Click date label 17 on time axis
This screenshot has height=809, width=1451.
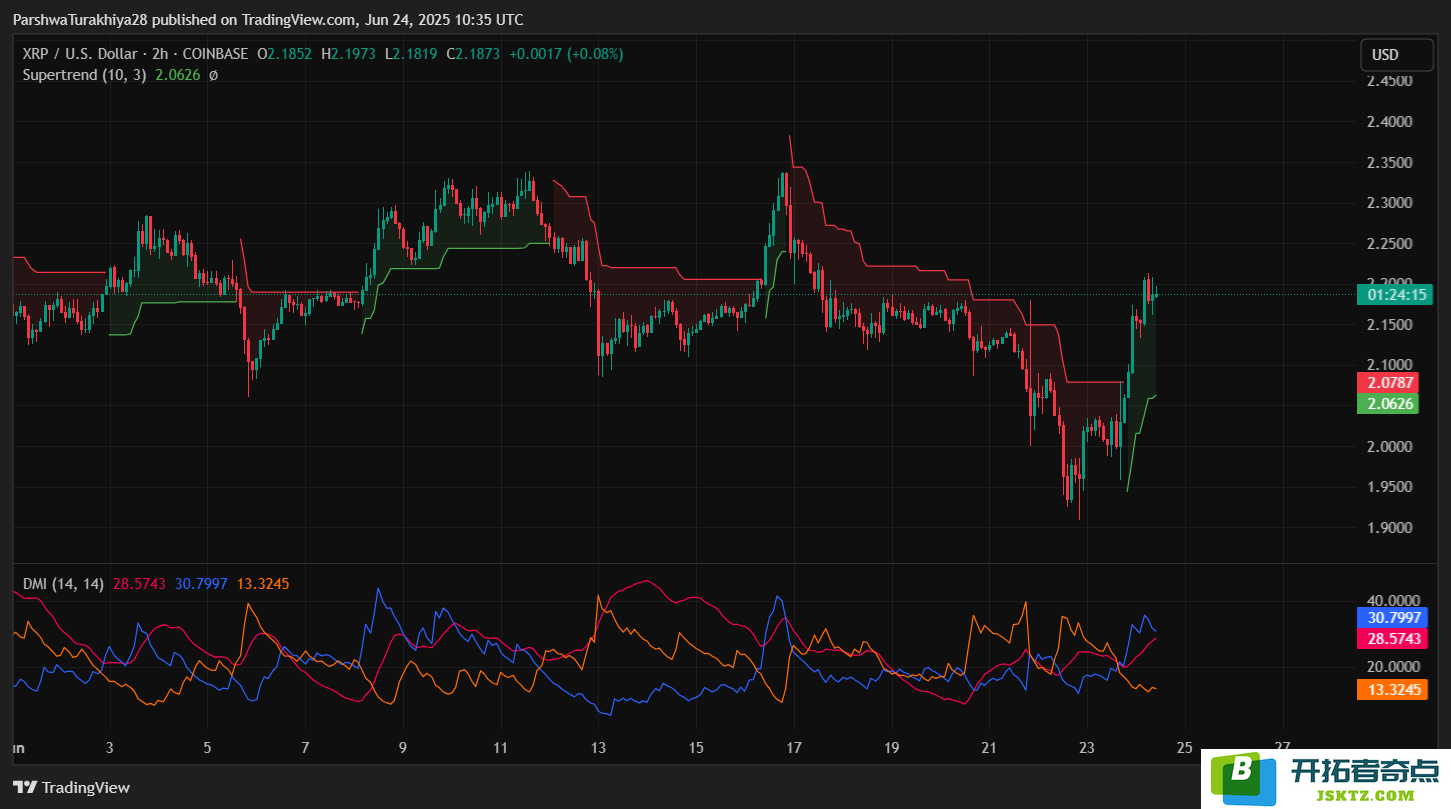point(794,747)
